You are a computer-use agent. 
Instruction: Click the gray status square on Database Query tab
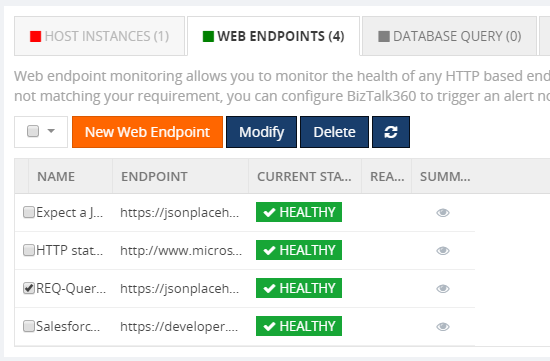(384, 36)
